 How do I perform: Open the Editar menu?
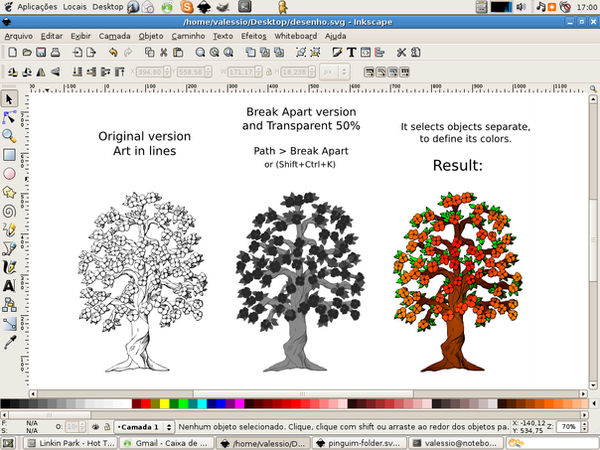tap(52, 36)
